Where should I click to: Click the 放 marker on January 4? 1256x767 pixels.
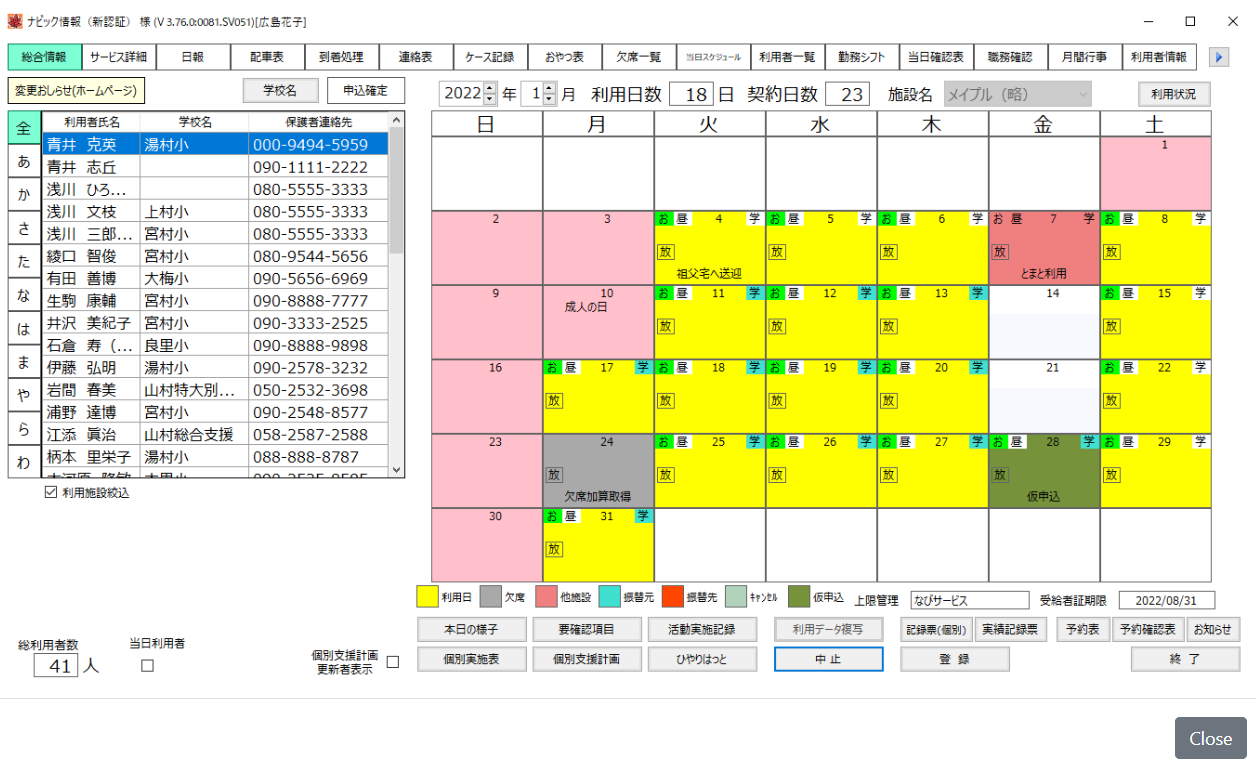[664, 251]
